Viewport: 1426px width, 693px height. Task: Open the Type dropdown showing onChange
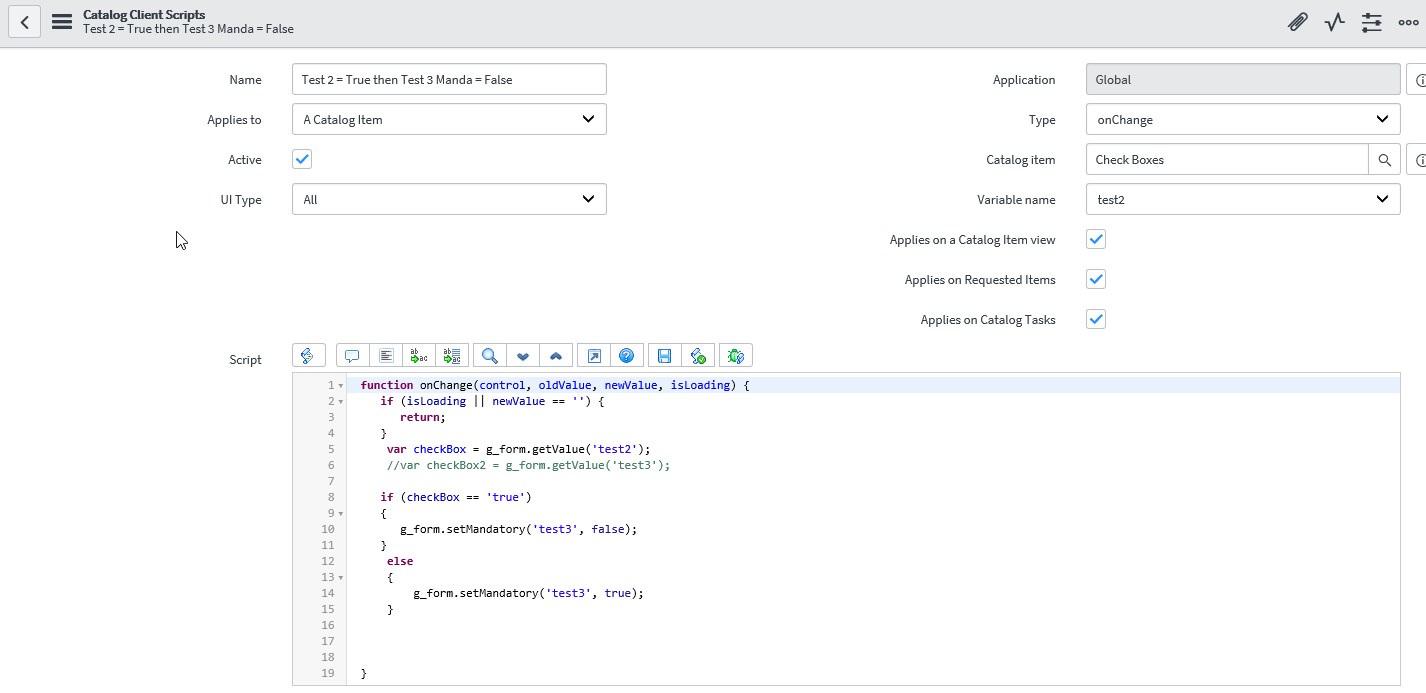click(x=1243, y=120)
